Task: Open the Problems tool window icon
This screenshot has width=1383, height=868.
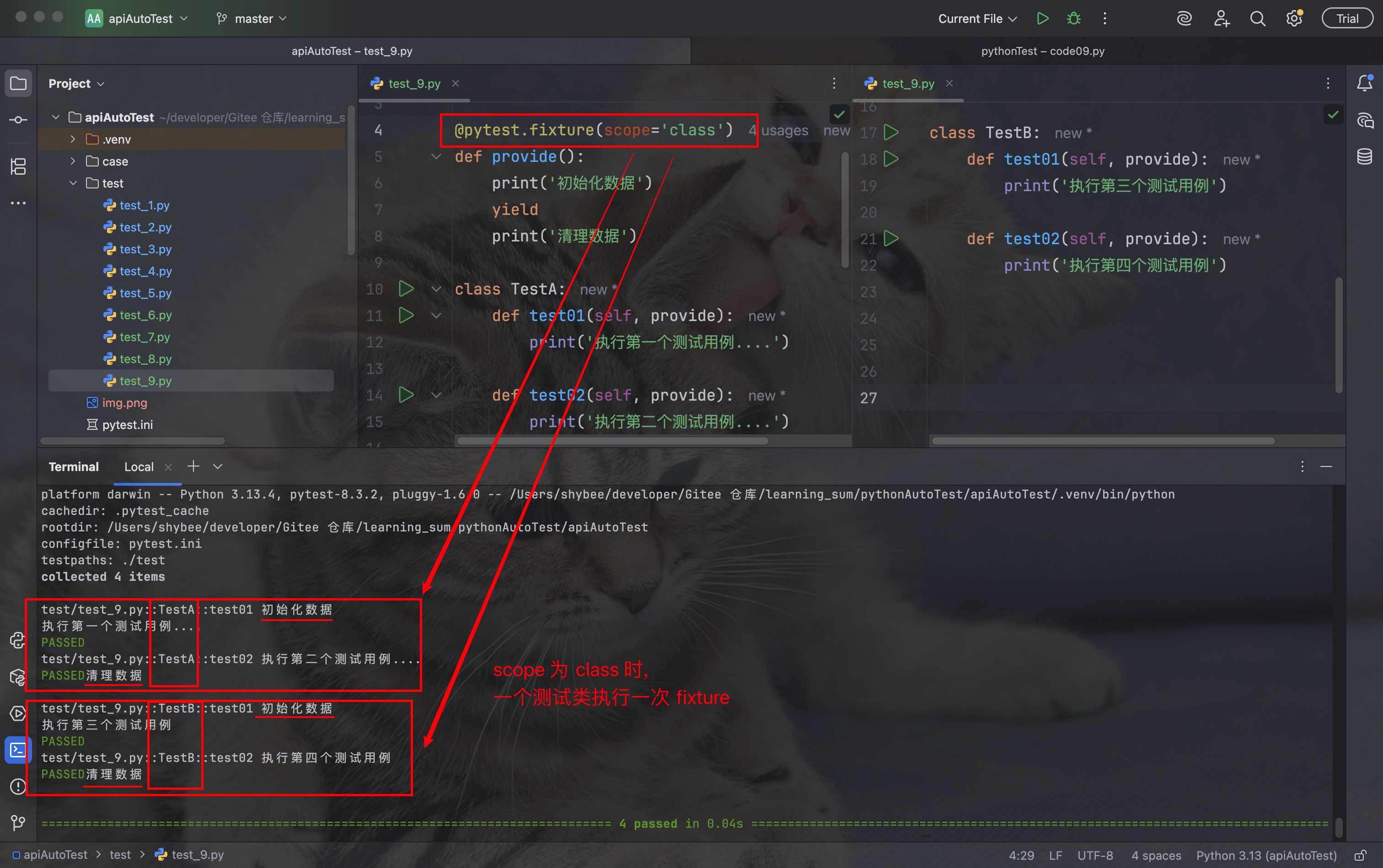Action: pos(18,786)
